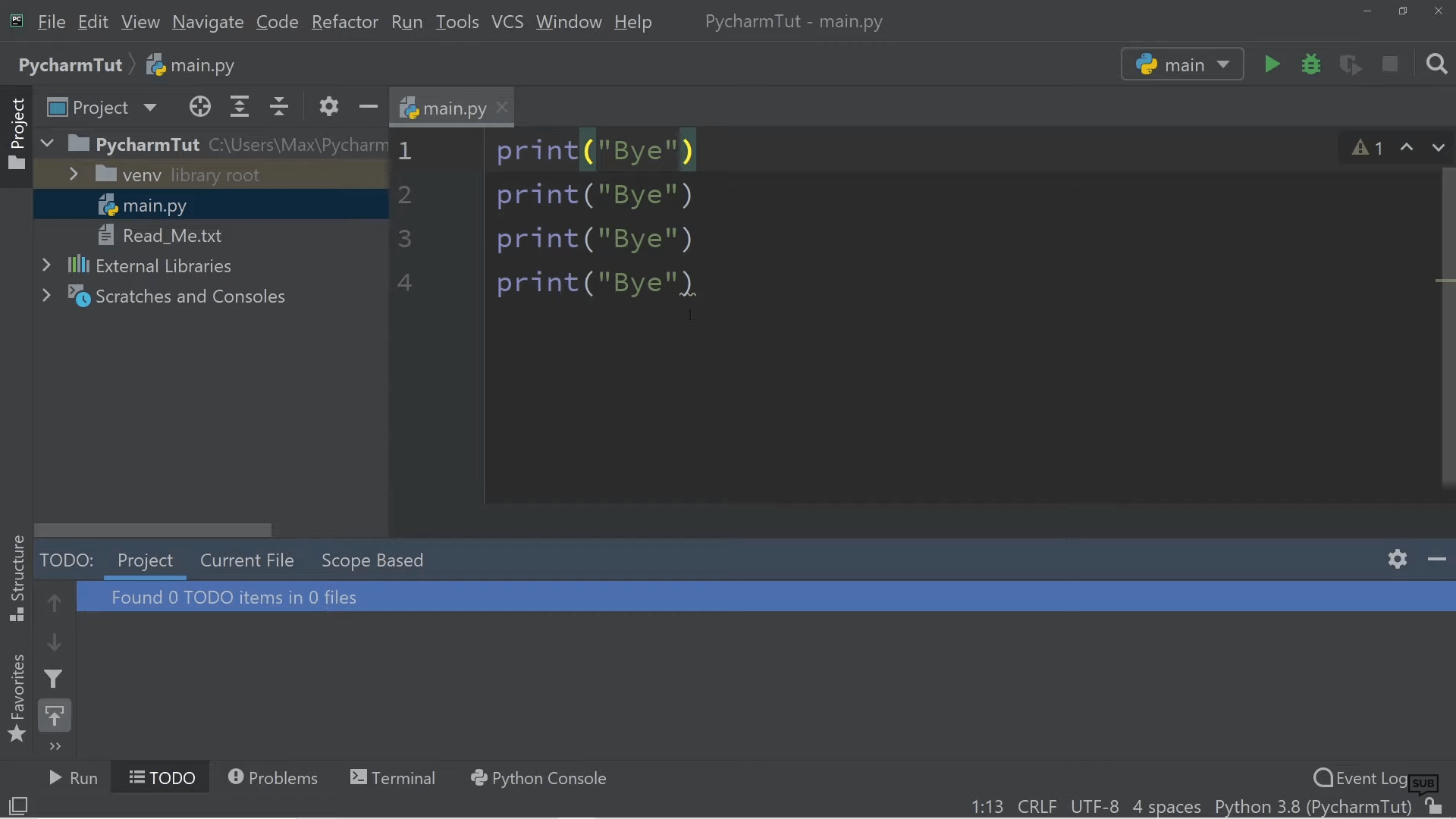This screenshot has height=819, width=1456.
Task: Click Python 3.8 interpreter in status bar
Action: pyautogui.click(x=1313, y=807)
